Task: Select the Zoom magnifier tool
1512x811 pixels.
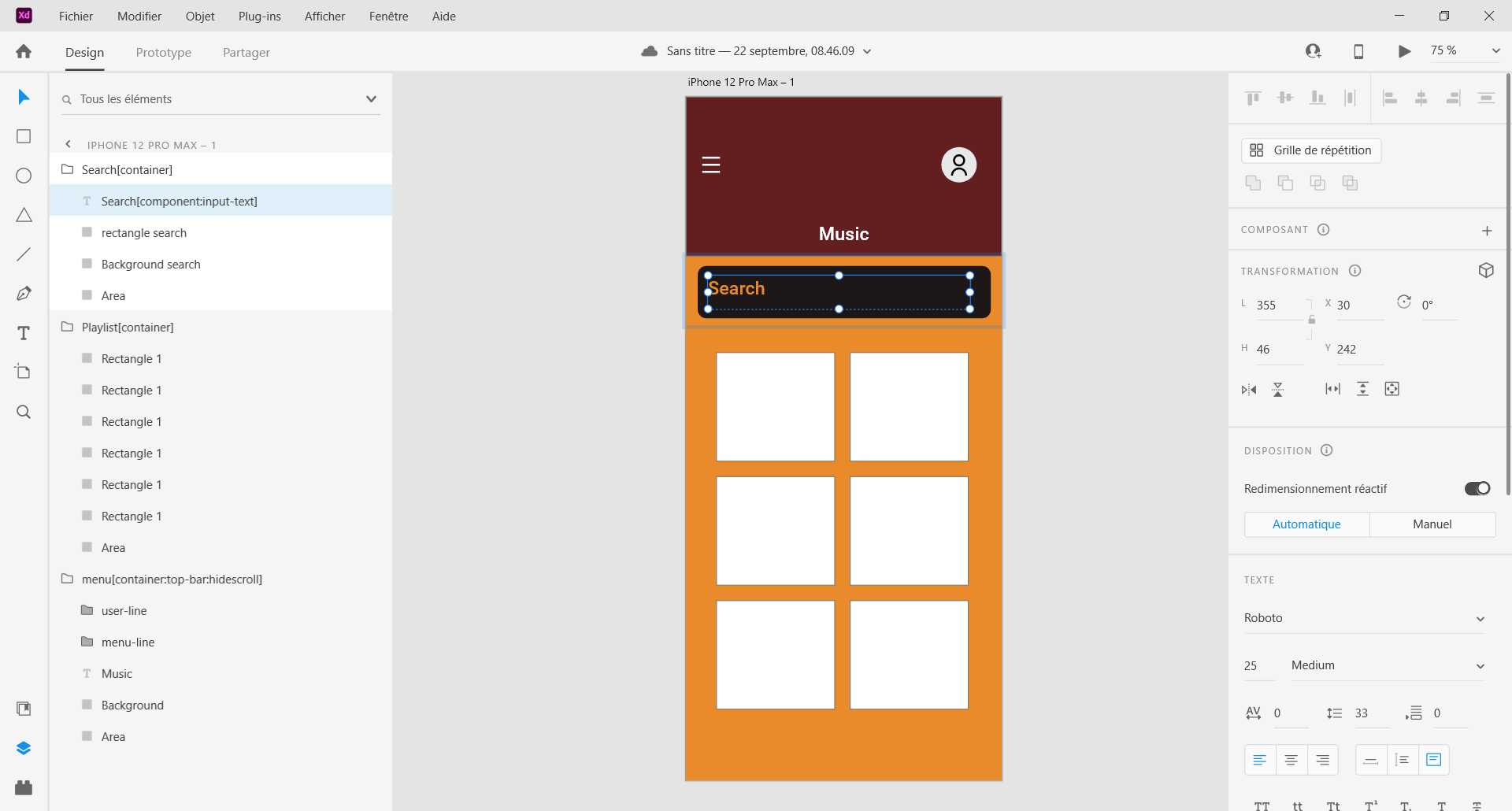Action: click(24, 412)
